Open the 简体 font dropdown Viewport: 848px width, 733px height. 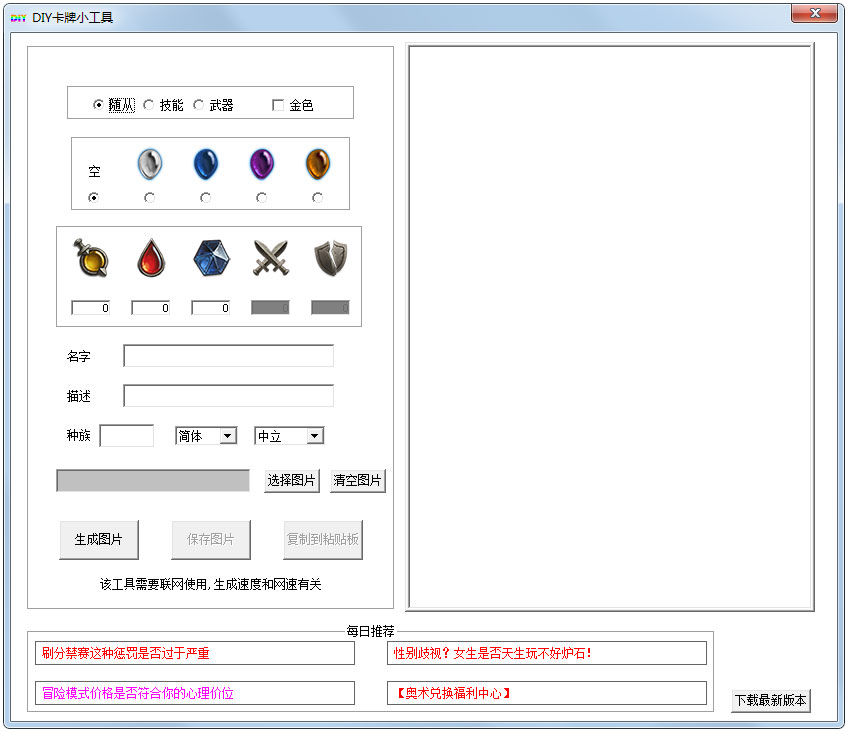click(x=206, y=435)
